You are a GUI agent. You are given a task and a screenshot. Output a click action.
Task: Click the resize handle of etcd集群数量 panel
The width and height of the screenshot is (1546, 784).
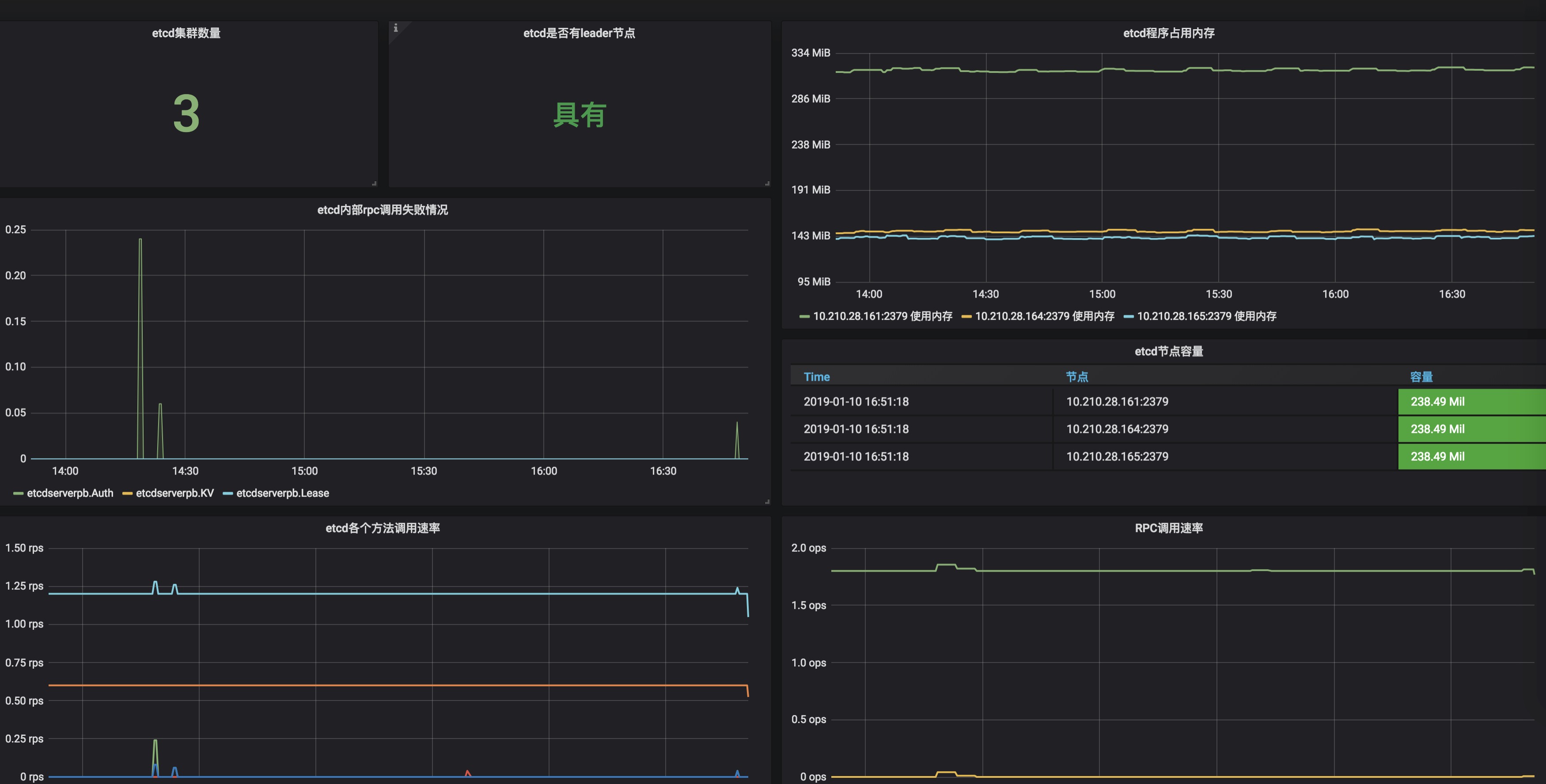pos(374,183)
